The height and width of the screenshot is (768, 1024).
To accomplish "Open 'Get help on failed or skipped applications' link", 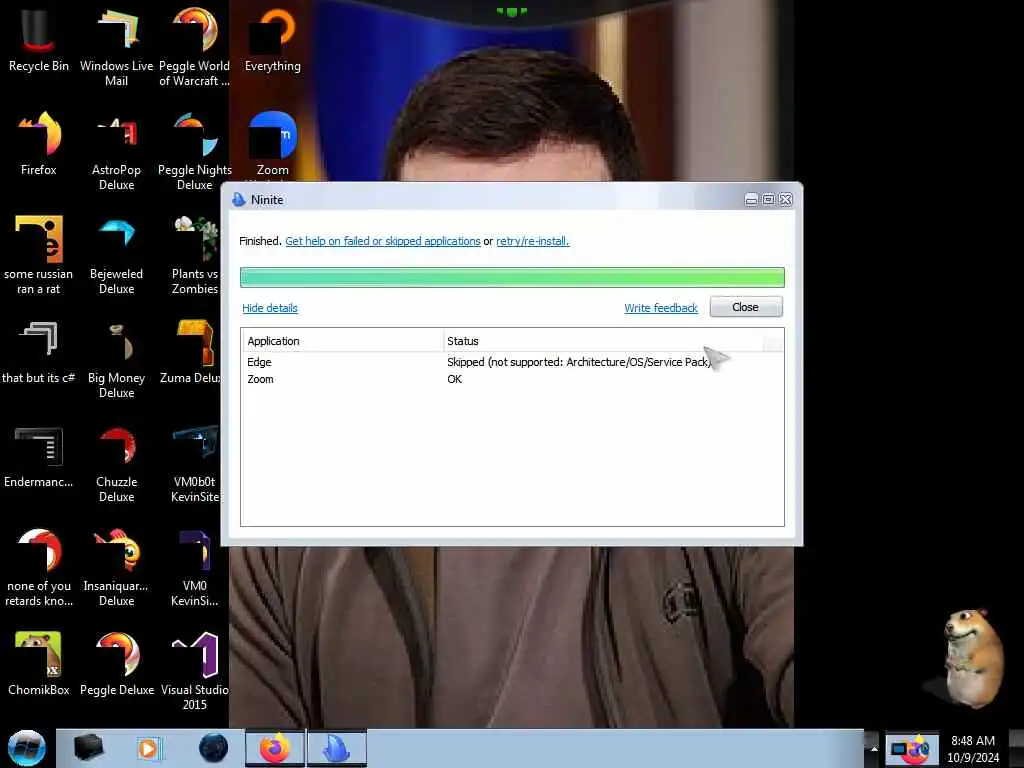I will pyautogui.click(x=383, y=241).
